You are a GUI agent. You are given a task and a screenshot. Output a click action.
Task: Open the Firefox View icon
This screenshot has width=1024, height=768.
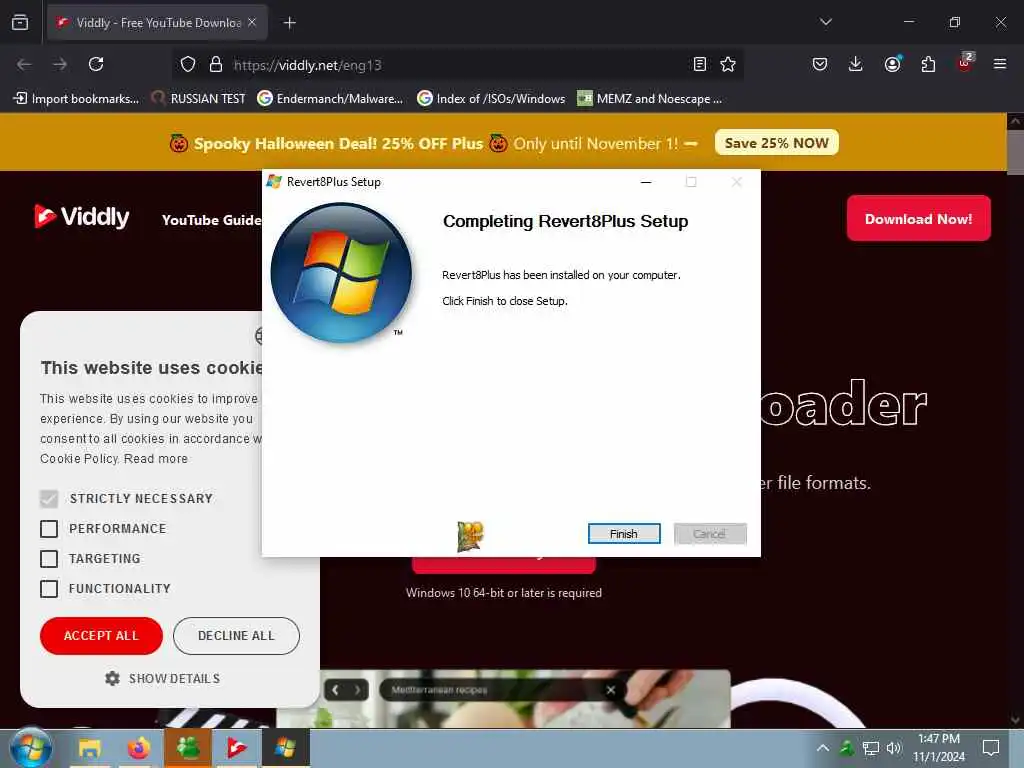[x=20, y=22]
